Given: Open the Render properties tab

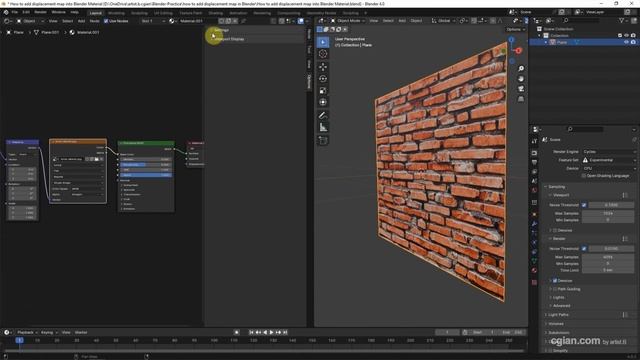Looking at the screenshot, I should tap(534, 153).
